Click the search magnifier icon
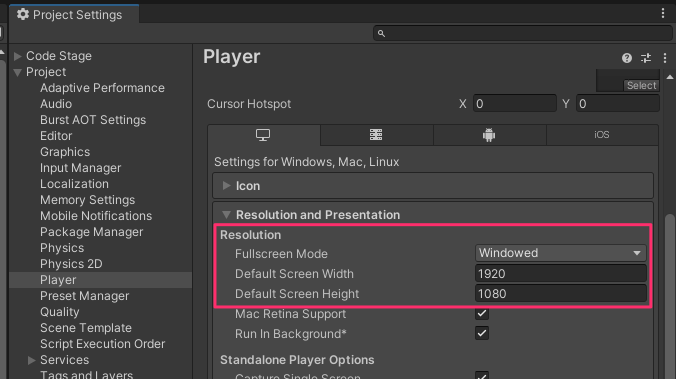This screenshot has height=379, width=676. [381, 33]
